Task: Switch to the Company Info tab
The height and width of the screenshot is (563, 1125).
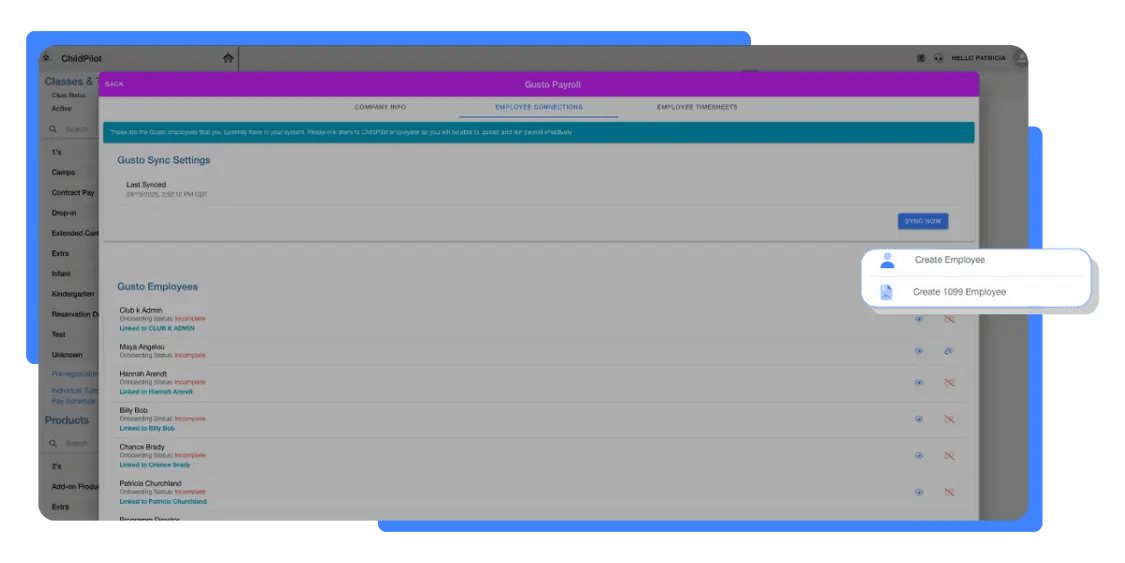Action: [x=380, y=107]
